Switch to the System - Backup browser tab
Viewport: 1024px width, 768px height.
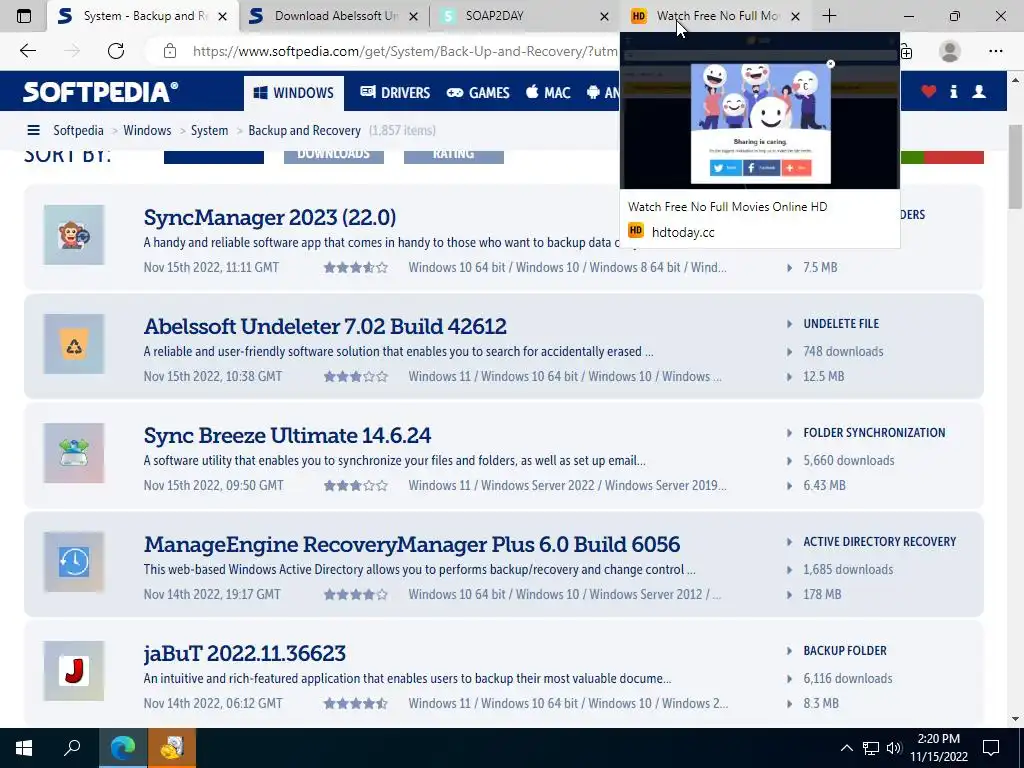pyautogui.click(x=143, y=16)
